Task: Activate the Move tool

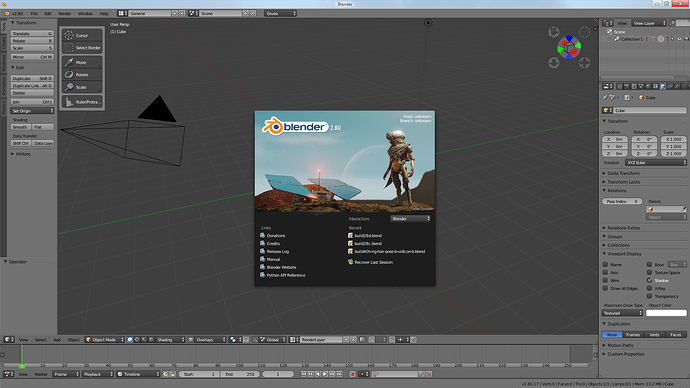Action: click(82, 62)
